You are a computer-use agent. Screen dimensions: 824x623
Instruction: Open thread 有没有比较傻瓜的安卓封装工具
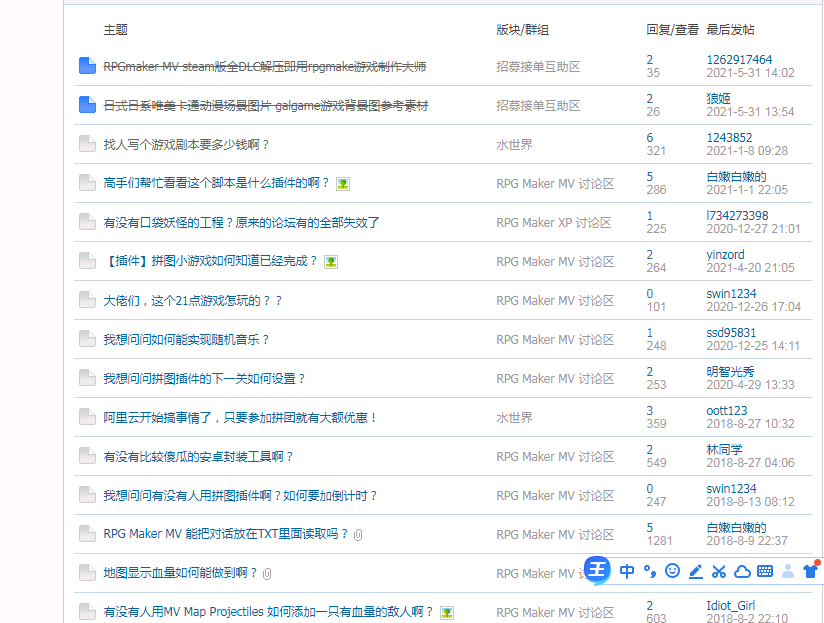198,456
